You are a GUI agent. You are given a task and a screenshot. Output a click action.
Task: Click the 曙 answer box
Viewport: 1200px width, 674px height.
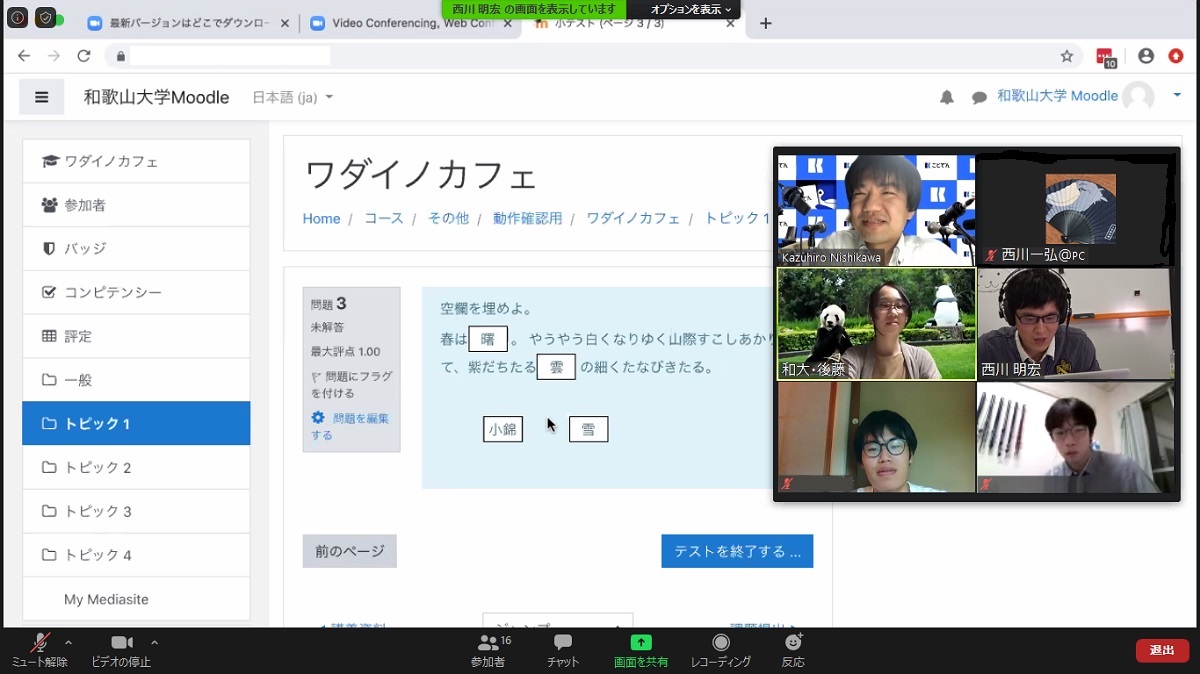(488, 339)
